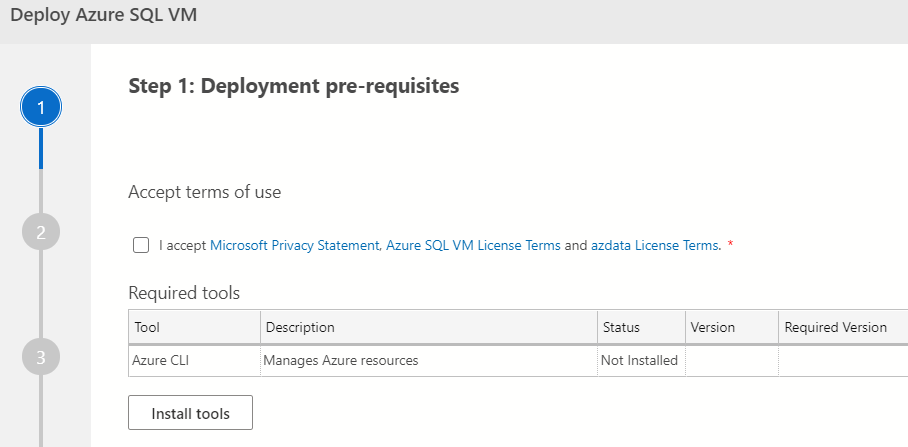This screenshot has width=908, height=447.
Task: Click the Install tools button
Action: (190, 413)
